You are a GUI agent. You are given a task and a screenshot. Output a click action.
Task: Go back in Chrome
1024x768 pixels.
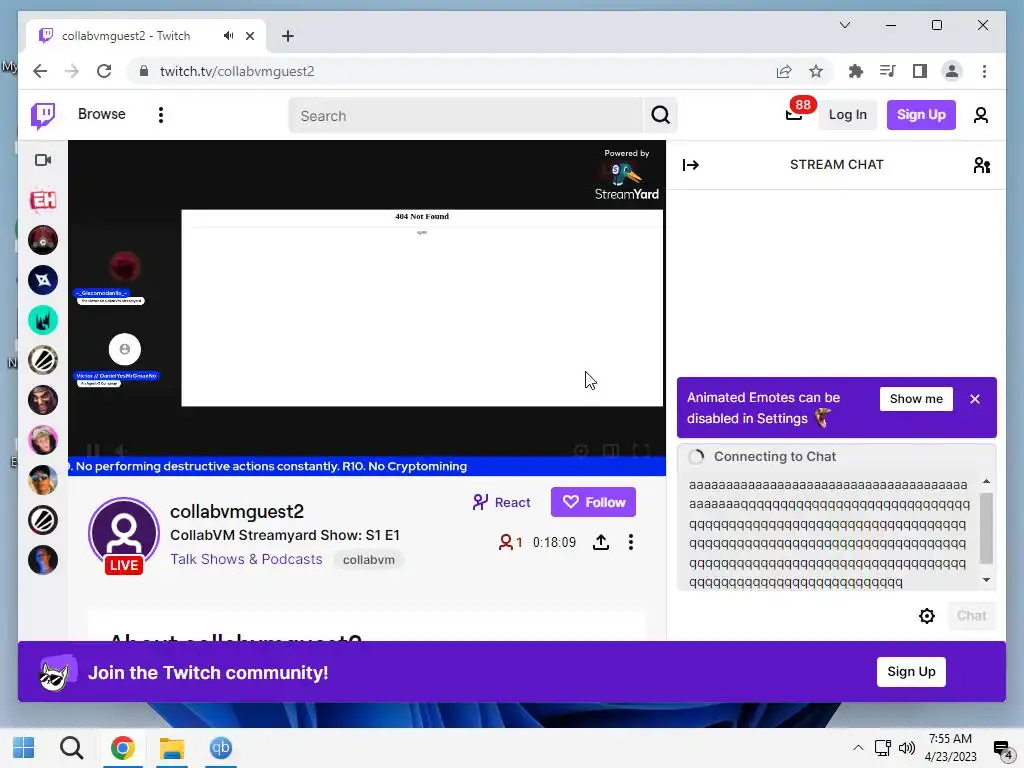(40, 71)
